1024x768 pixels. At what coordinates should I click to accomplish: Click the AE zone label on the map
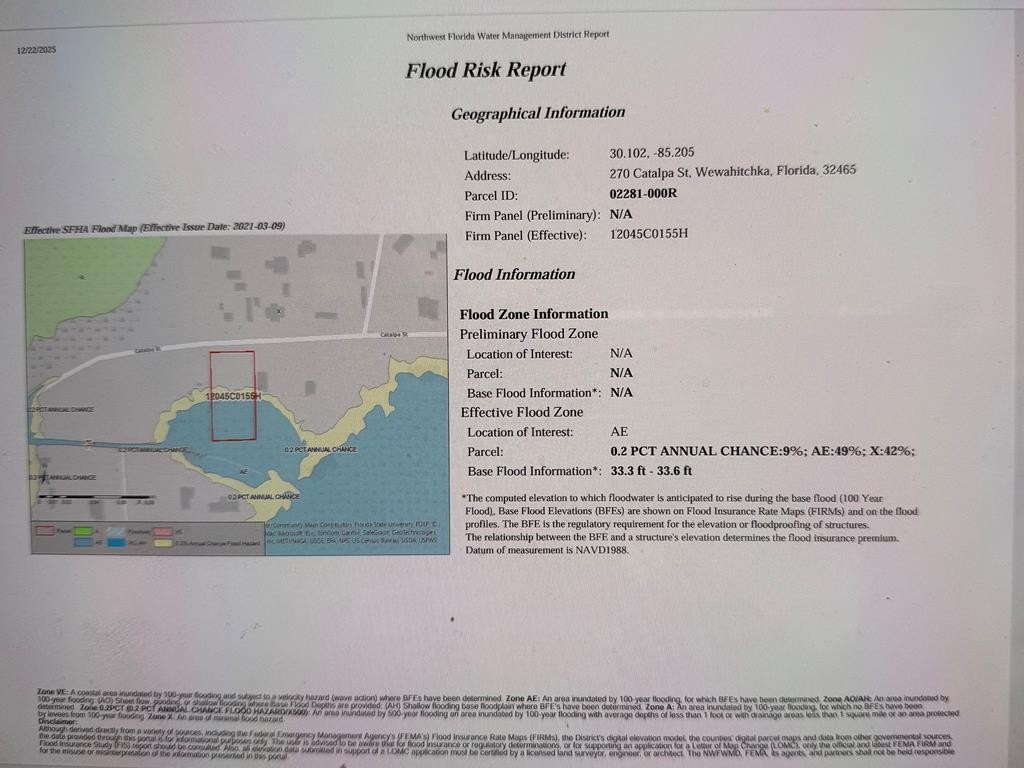(x=243, y=471)
